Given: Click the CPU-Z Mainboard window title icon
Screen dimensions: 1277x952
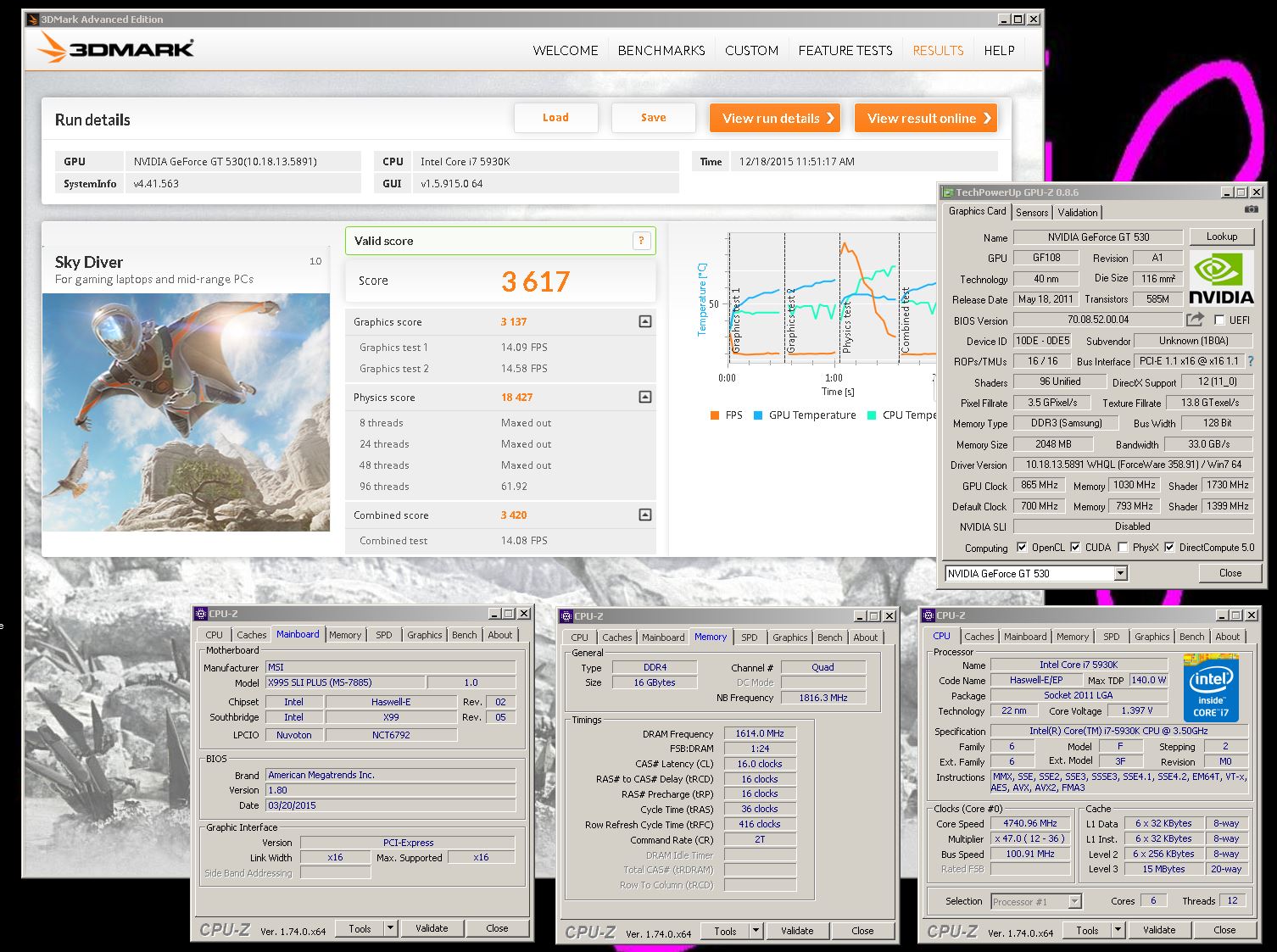Looking at the screenshot, I should (x=201, y=614).
